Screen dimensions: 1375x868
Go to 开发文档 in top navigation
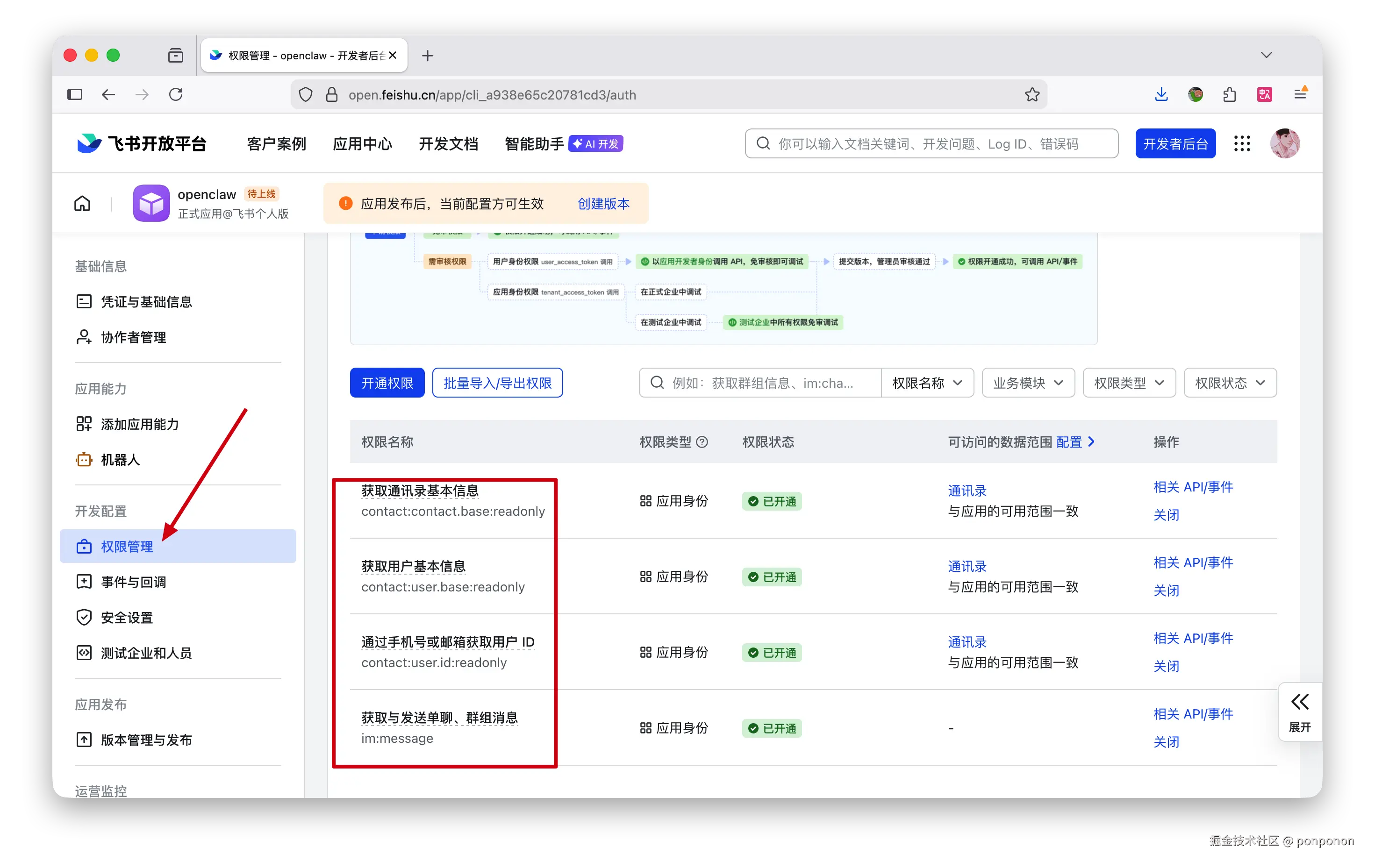point(448,144)
